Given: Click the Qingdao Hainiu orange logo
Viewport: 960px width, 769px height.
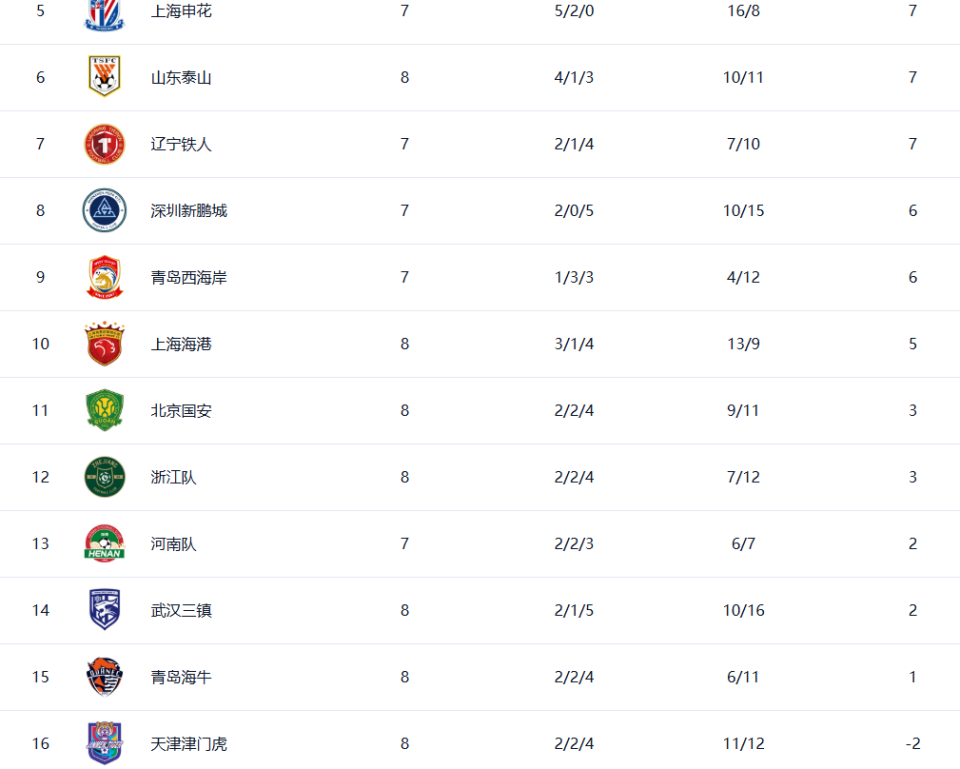Looking at the screenshot, I should (105, 677).
